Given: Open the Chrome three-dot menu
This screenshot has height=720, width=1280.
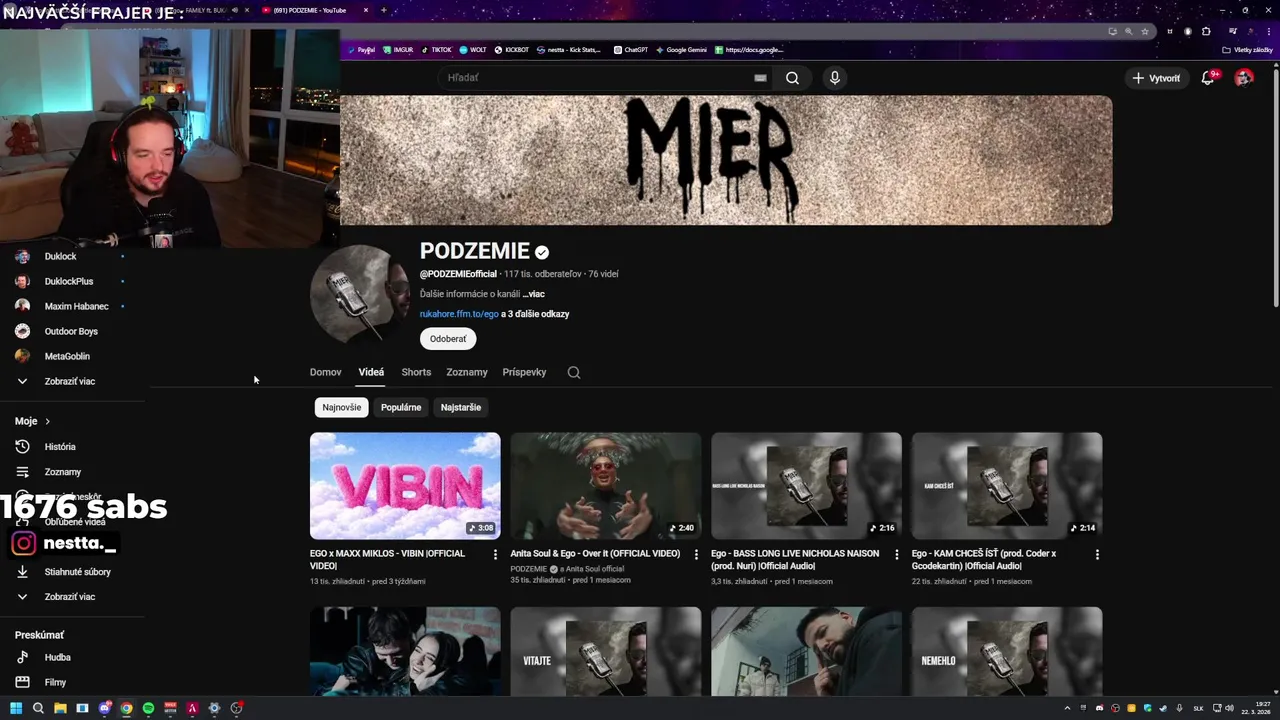Looking at the screenshot, I should click(1268, 31).
